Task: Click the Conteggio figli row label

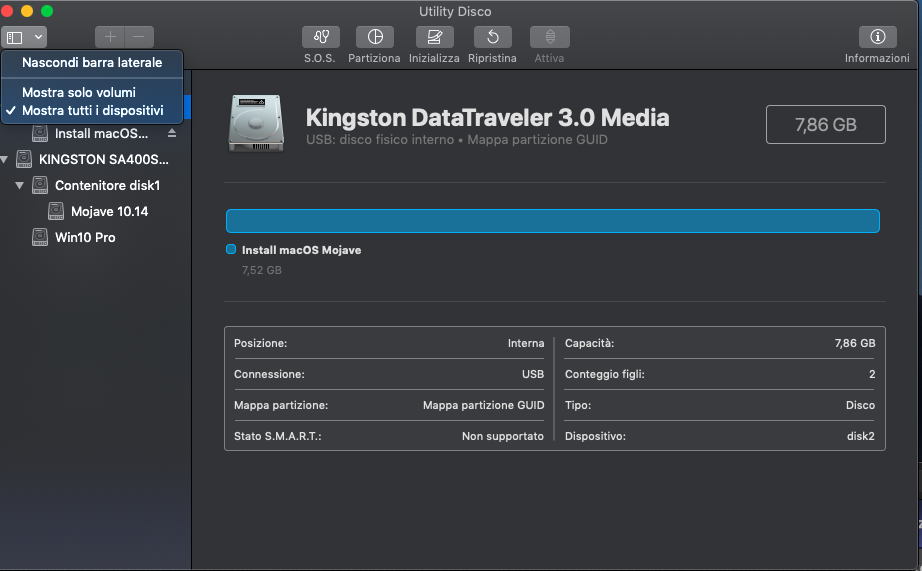Action: (x=604, y=375)
